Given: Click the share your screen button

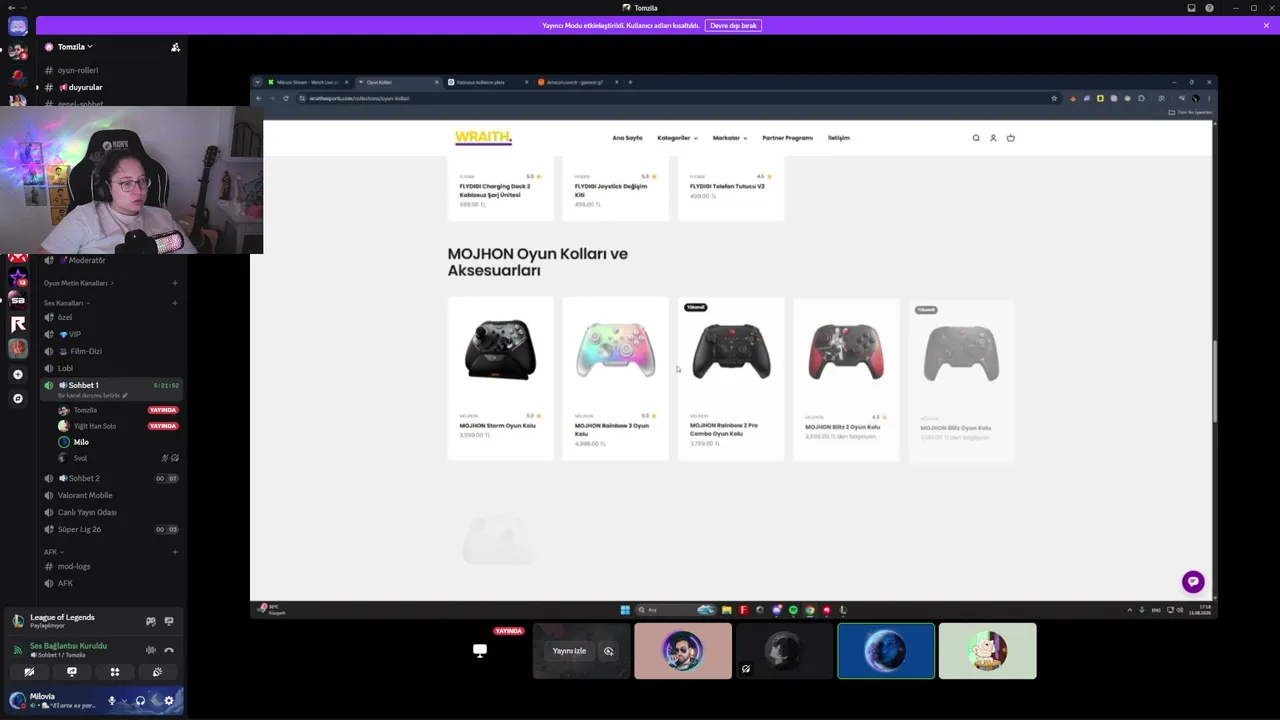Looking at the screenshot, I should pos(72,672).
